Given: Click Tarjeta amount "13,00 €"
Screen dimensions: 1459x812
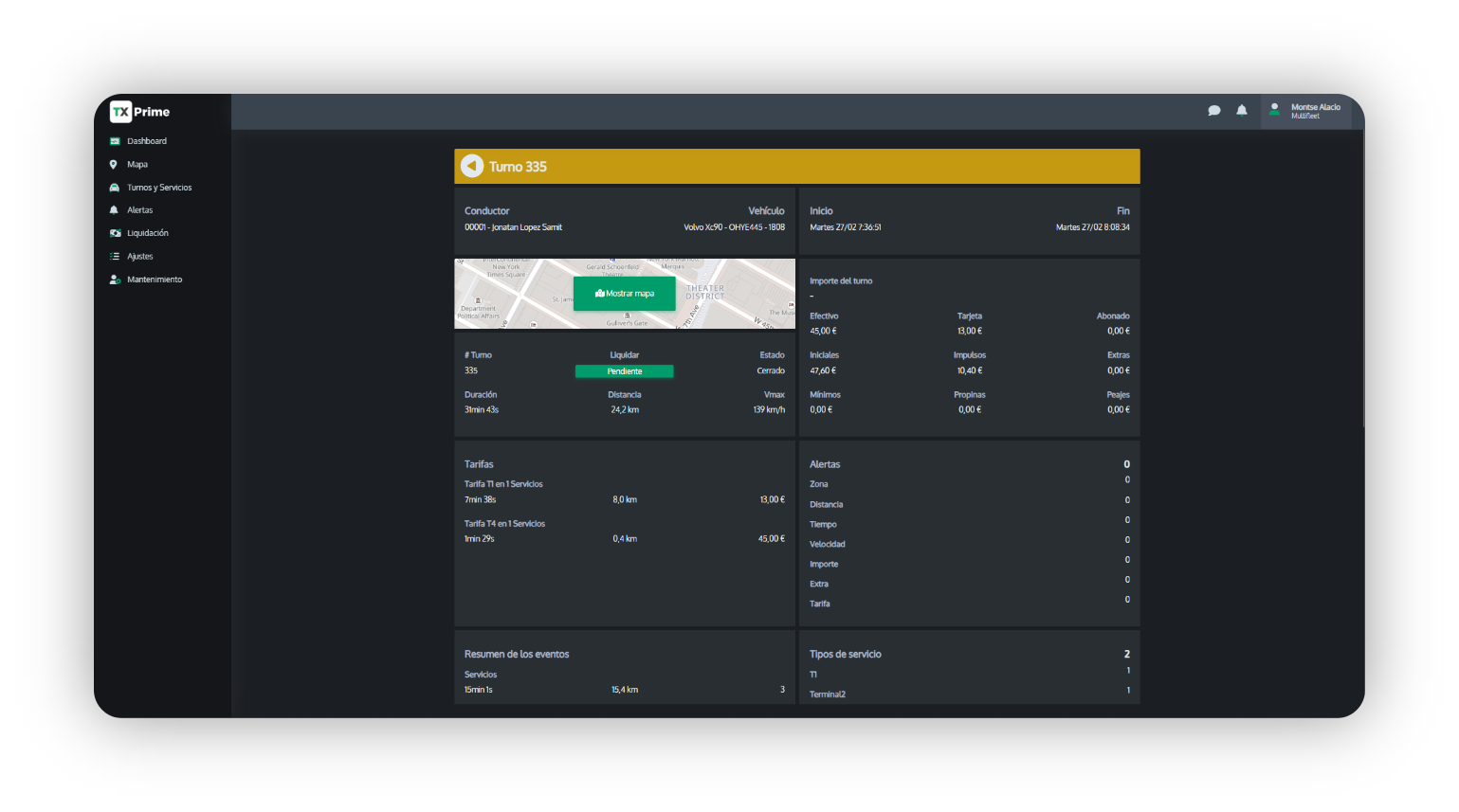Looking at the screenshot, I should 970,332.
